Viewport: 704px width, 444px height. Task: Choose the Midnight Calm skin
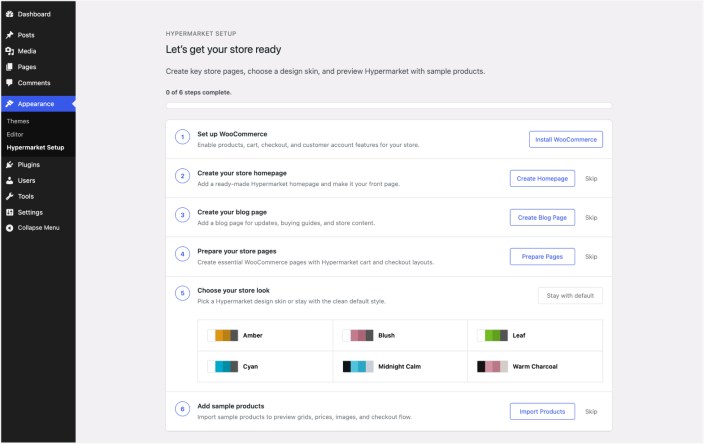pyautogui.click(x=400, y=367)
